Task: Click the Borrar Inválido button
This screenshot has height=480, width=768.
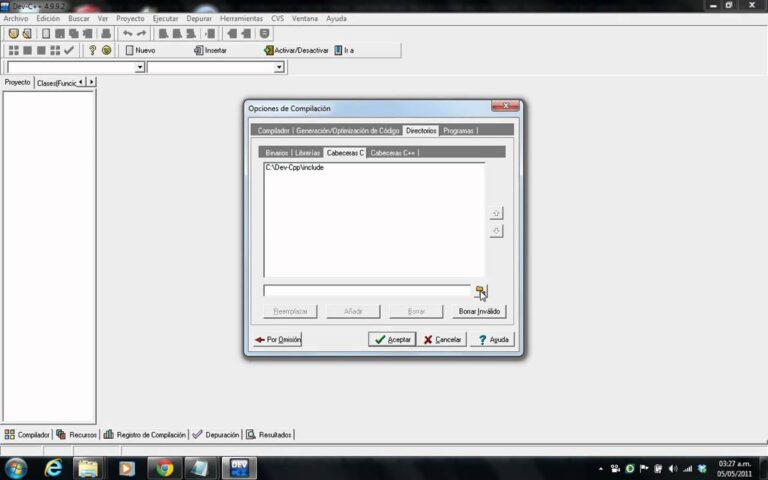Action: [479, 312]
